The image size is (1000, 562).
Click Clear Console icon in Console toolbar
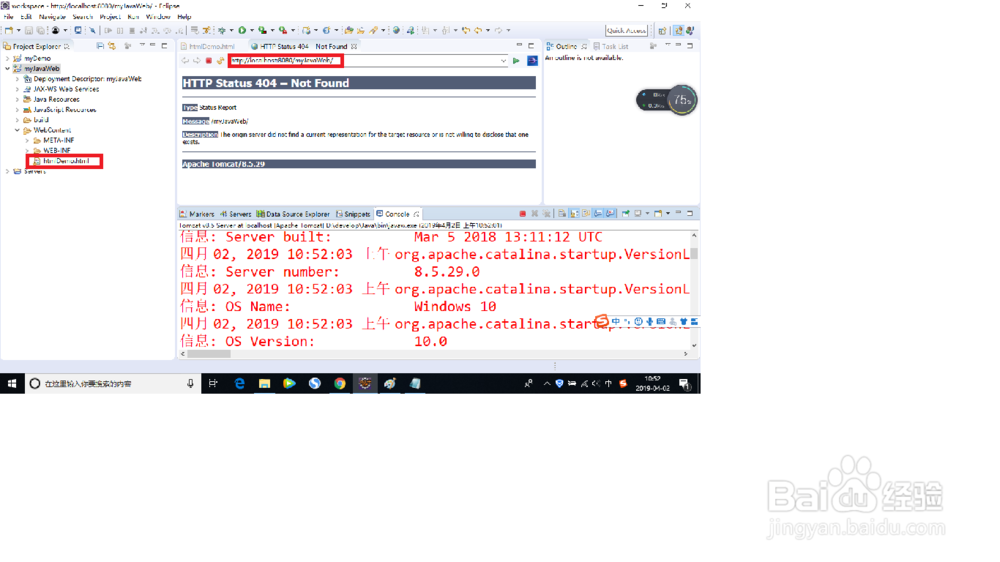click(x=562, y=214)
